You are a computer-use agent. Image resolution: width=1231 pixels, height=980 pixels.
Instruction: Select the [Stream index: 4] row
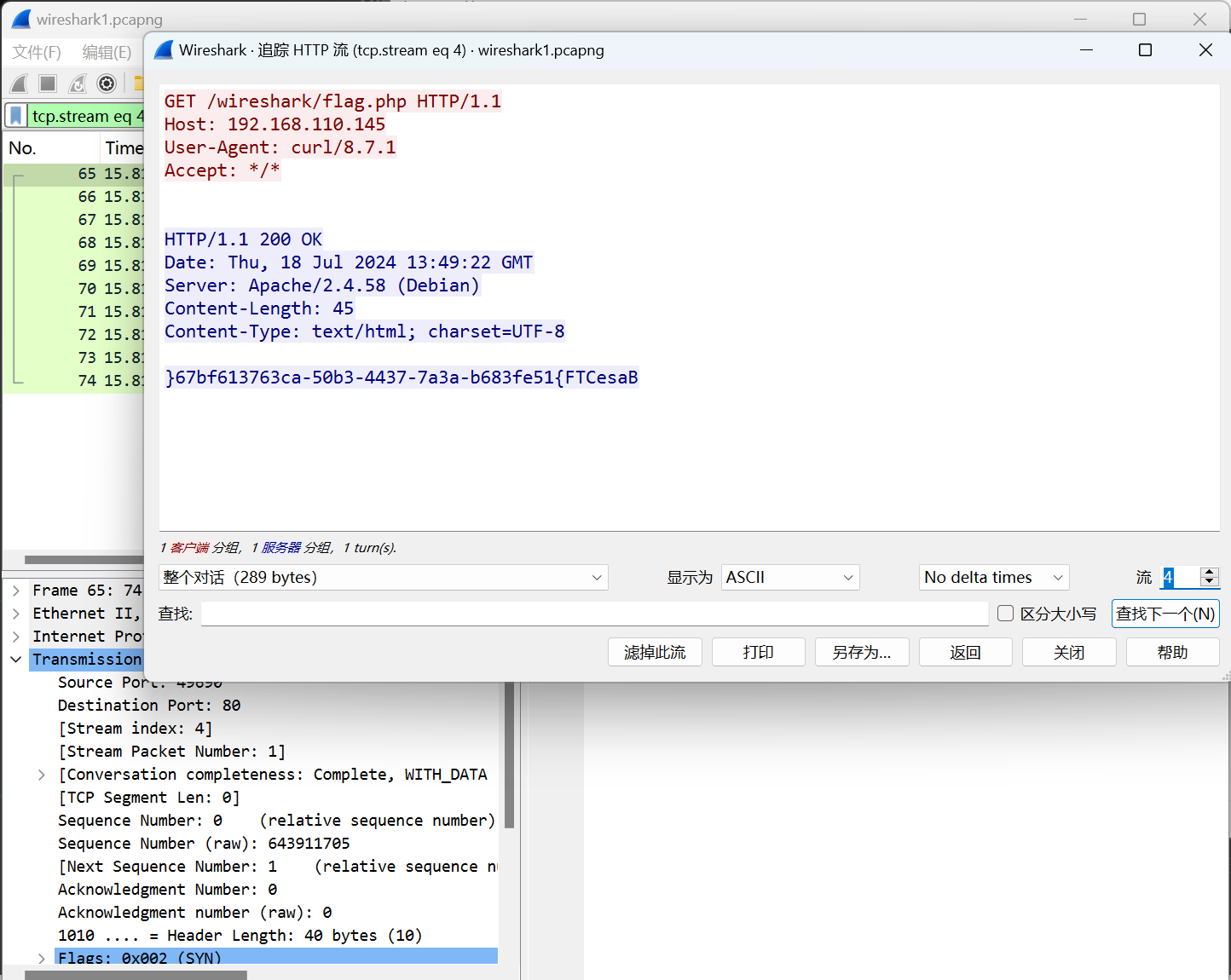click(x=136, y=729)
